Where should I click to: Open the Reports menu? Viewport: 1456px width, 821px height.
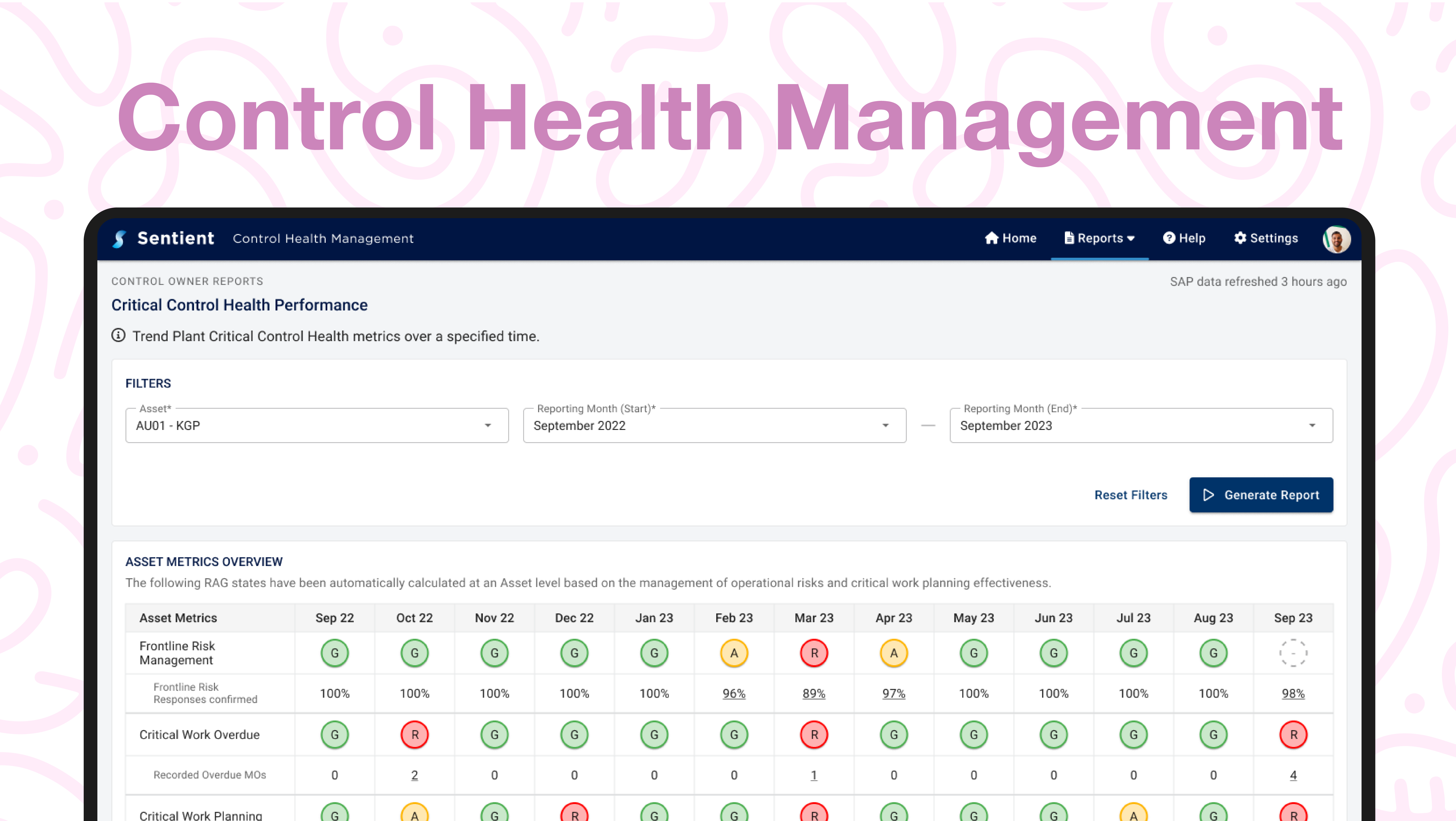coord(1099,238)
